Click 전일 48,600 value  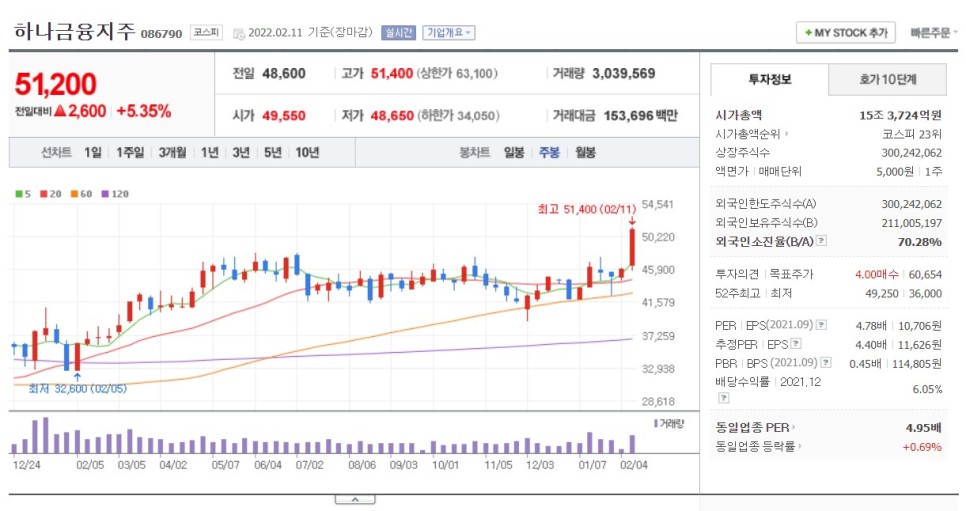(x=284, y=73)
